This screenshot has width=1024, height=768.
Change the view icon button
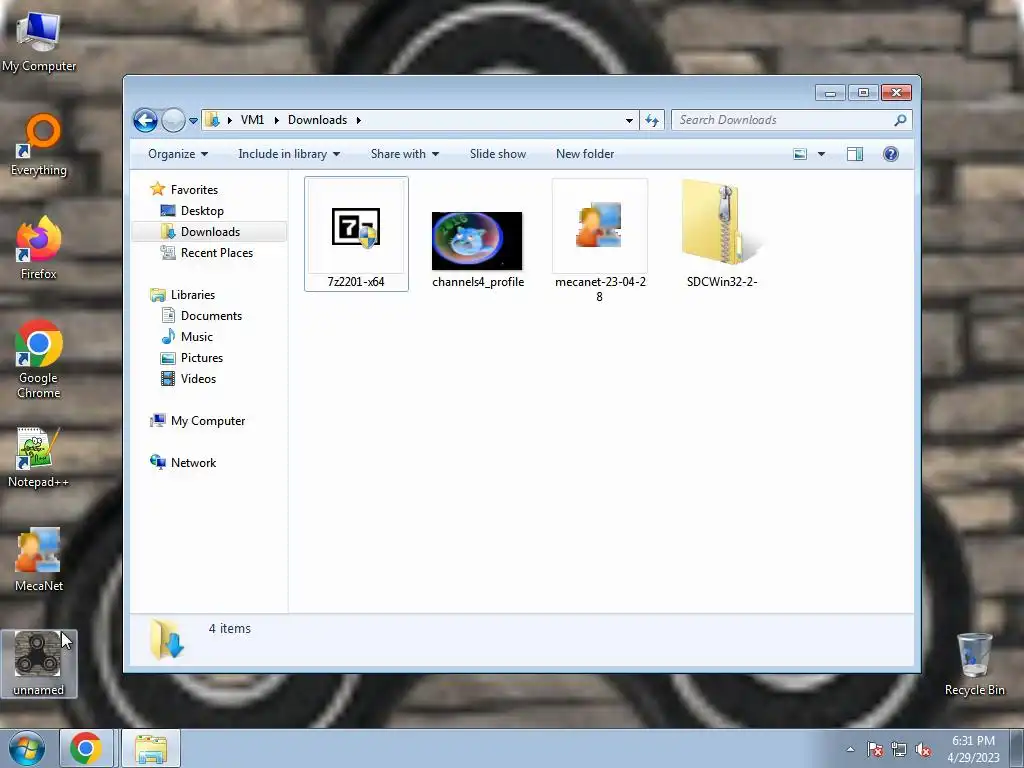coord(800,154)
